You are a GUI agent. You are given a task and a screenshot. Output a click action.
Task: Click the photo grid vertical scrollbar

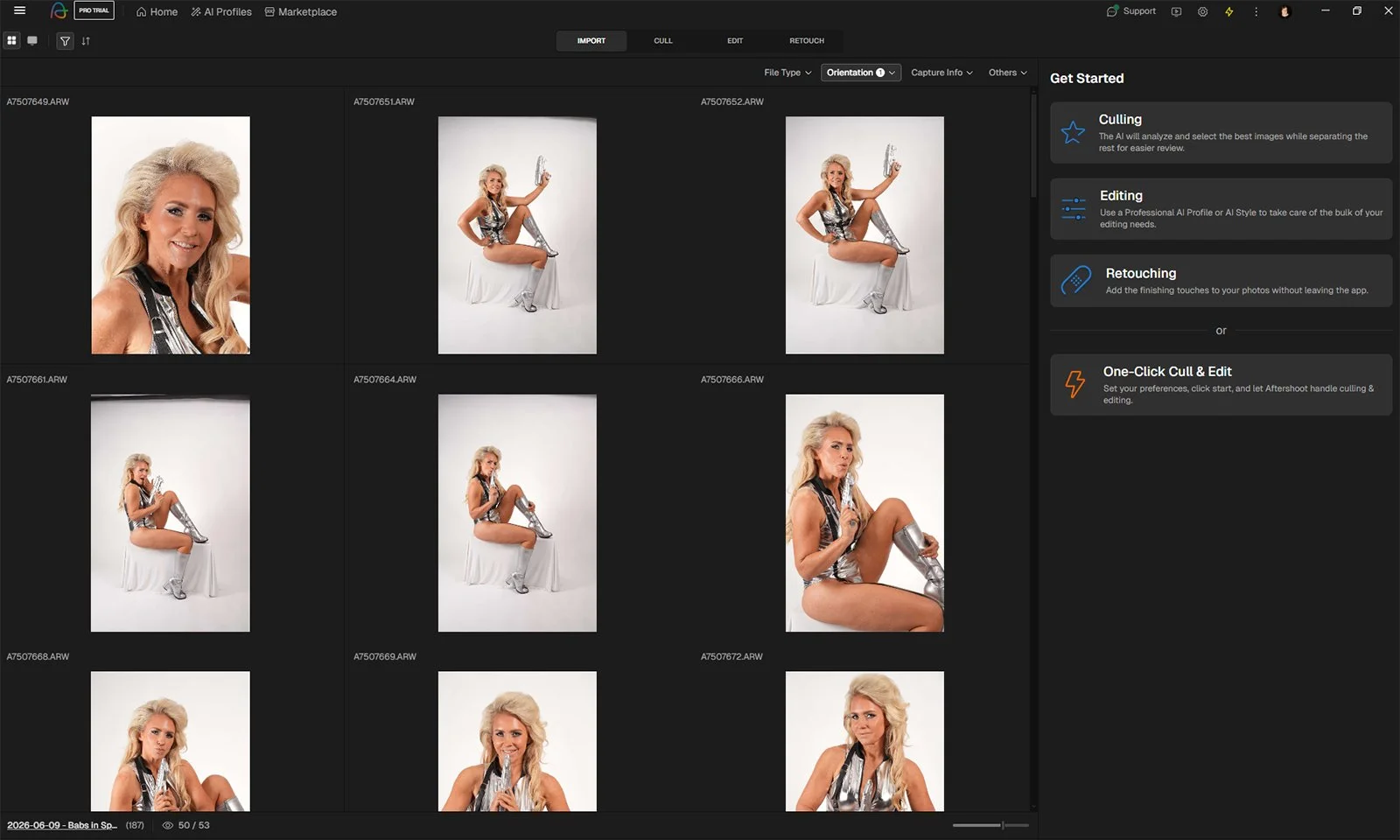click(x=1033, y=145)
